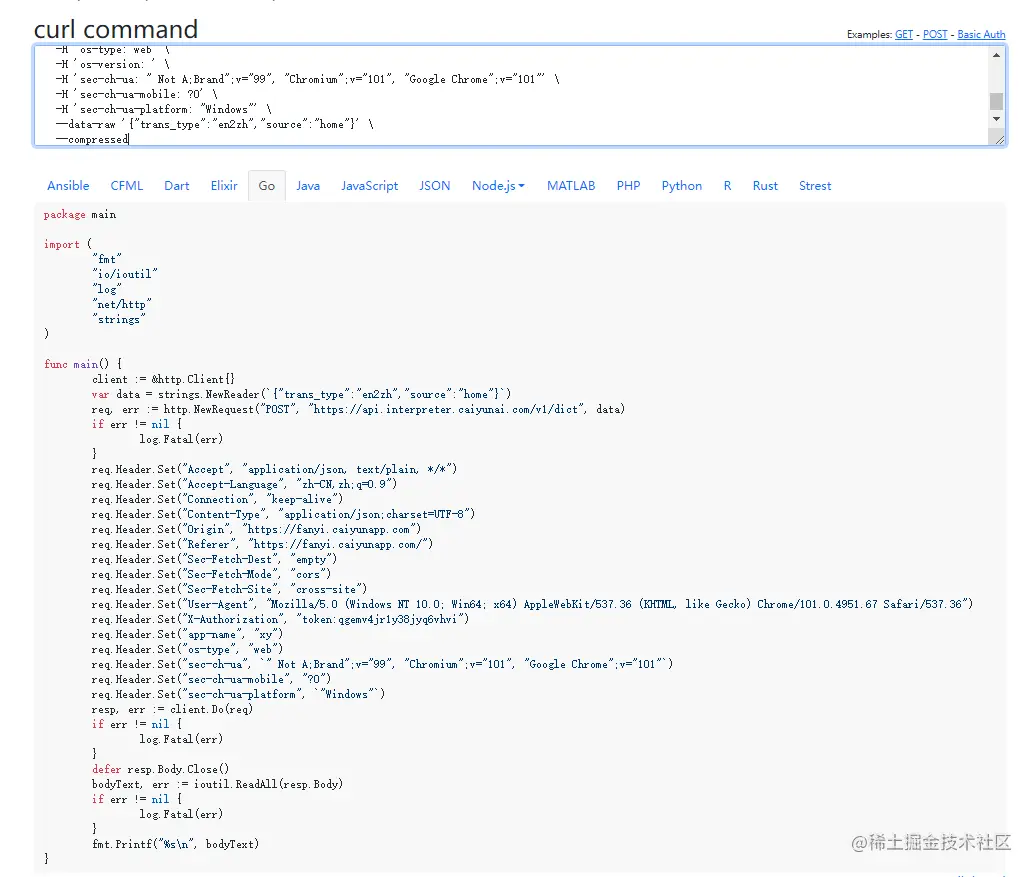Click the 'defer resp.Body.Close()' line
1036x877 pixels.
point(161,769)
